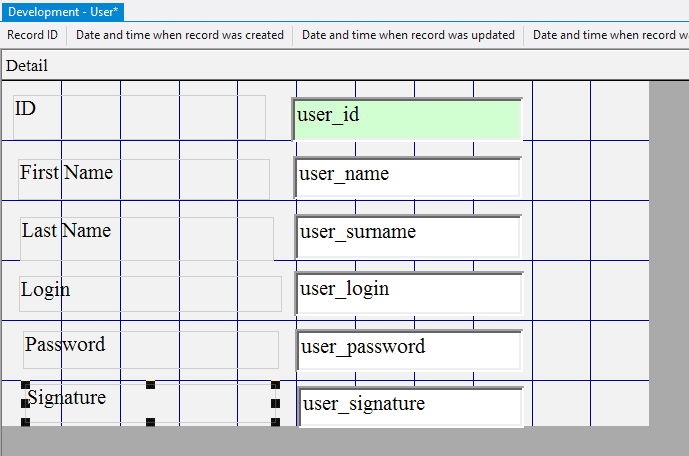Image resolution: width=689 pixels, height=456 pixels.
Task: Select the green user_id field
Action: tap(407, 118)
